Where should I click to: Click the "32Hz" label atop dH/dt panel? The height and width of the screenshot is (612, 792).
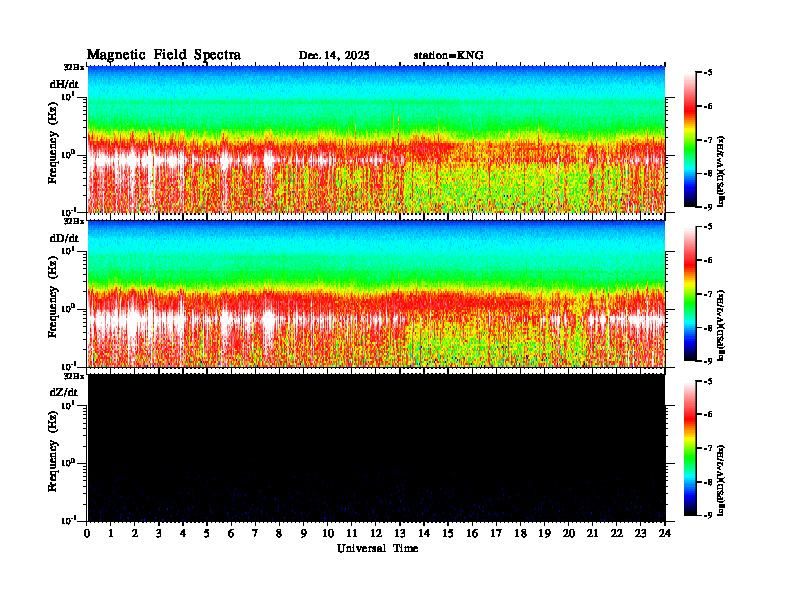[x=74, y=67]
